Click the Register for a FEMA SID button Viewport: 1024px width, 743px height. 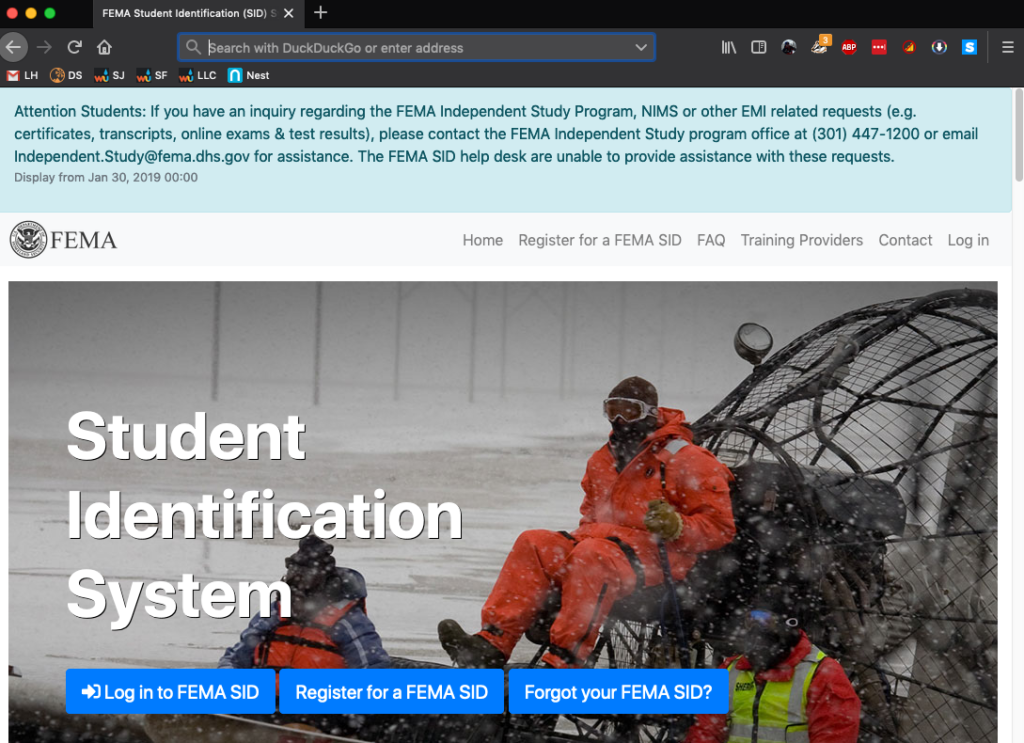pyautogui.click(x=391, y=692)
